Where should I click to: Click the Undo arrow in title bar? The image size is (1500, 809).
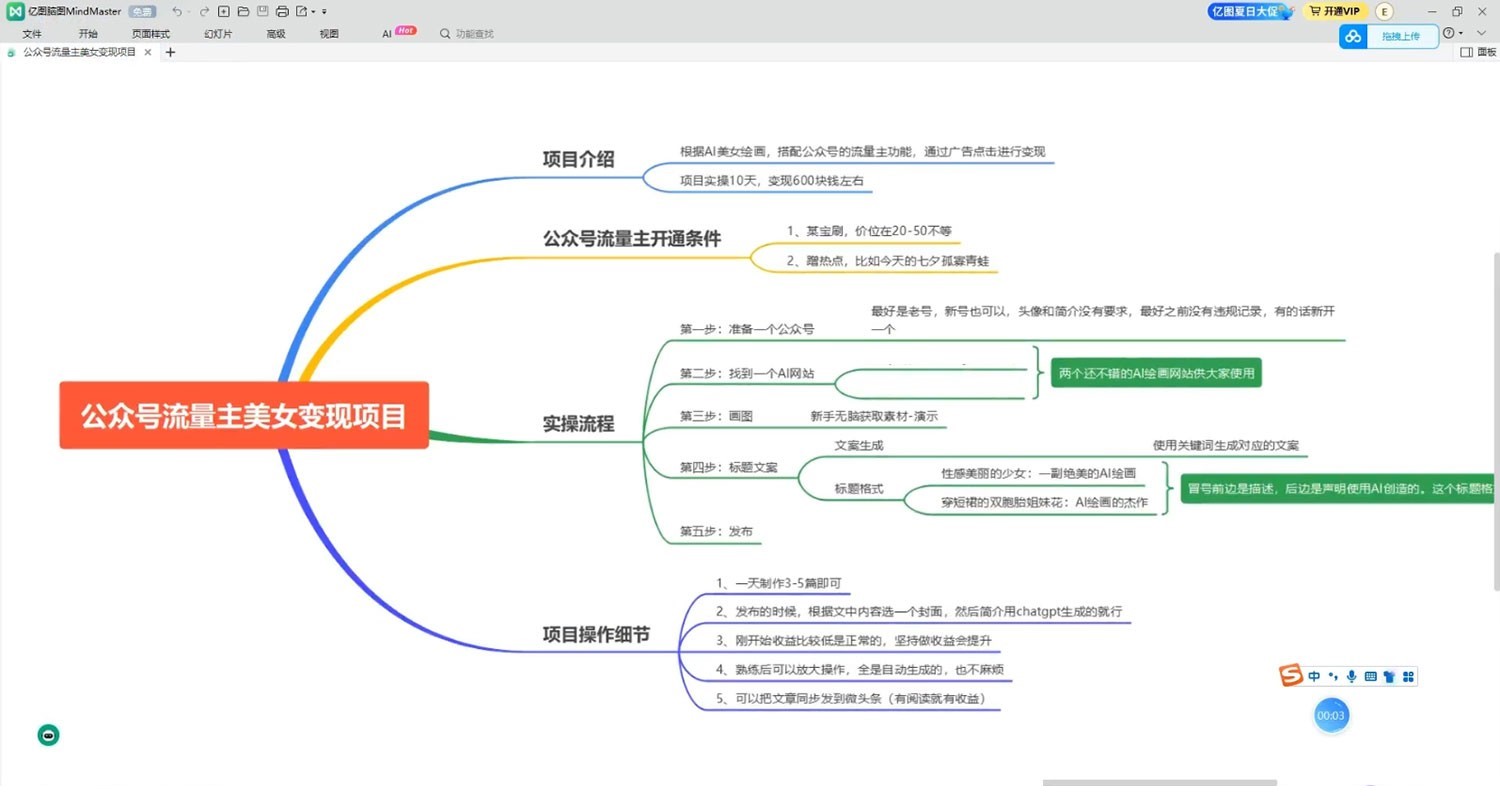[x=177, y=12]
